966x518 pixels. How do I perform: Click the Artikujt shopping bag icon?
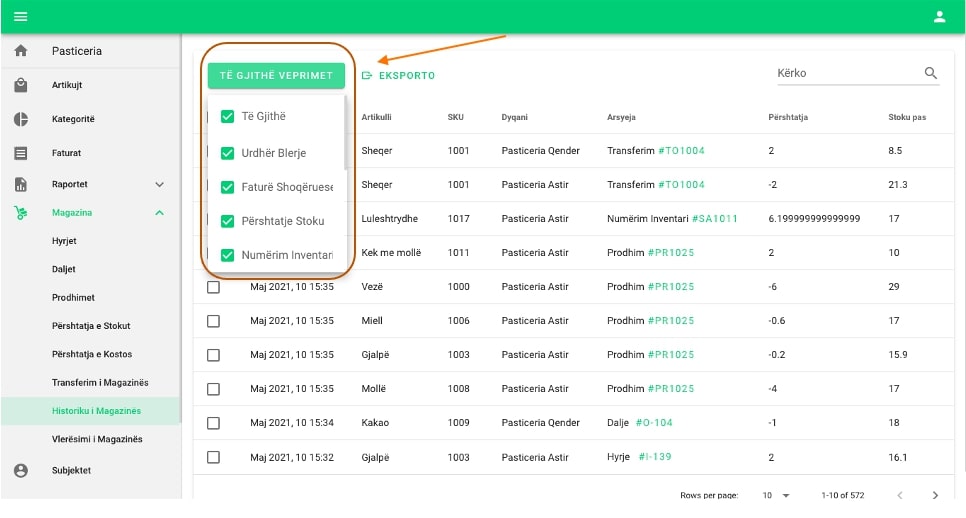click(21, 86)
